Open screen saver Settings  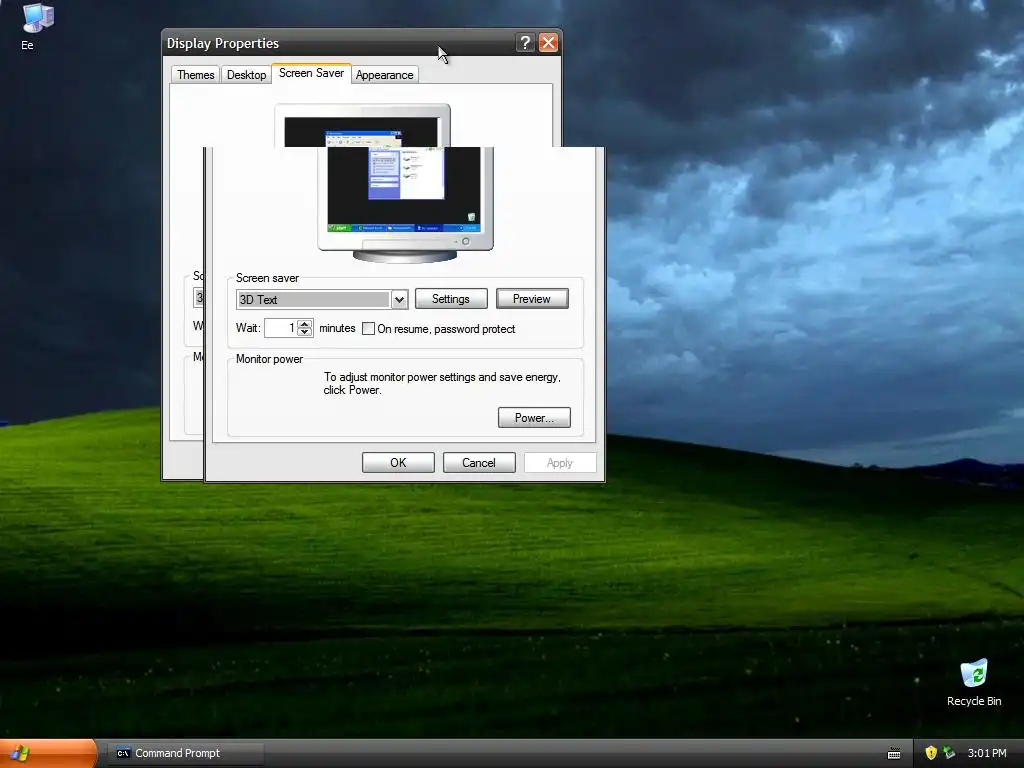451,299
